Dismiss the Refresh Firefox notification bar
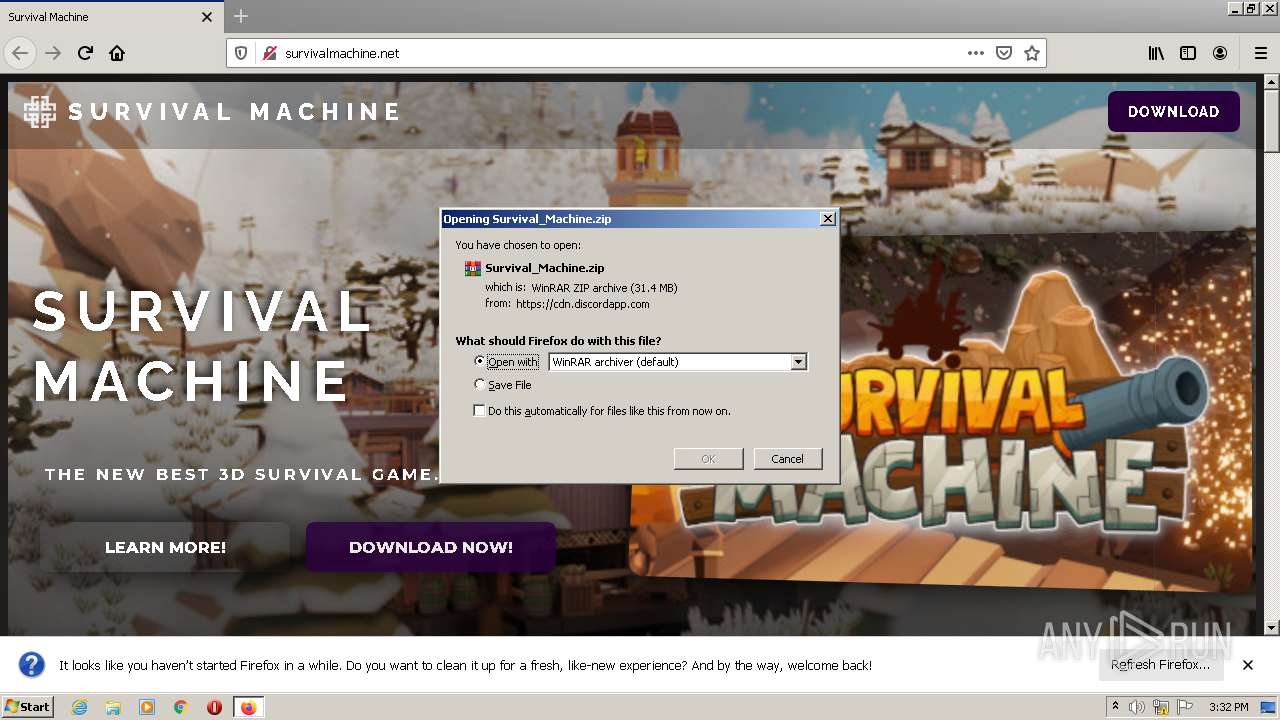The image size is (1280, 720). pos(1248,665)
